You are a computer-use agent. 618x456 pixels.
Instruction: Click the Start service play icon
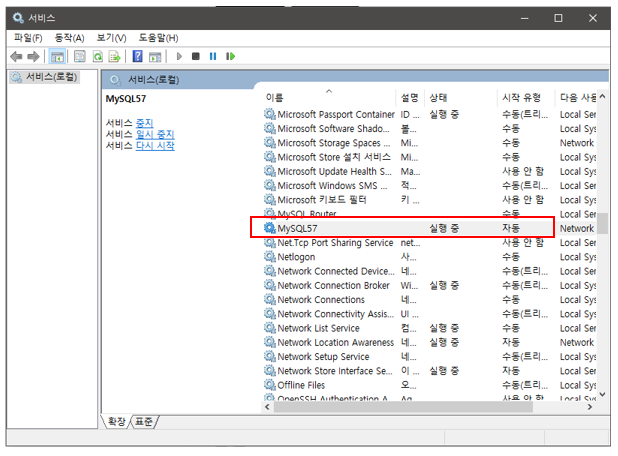click(x=179, y=57)
